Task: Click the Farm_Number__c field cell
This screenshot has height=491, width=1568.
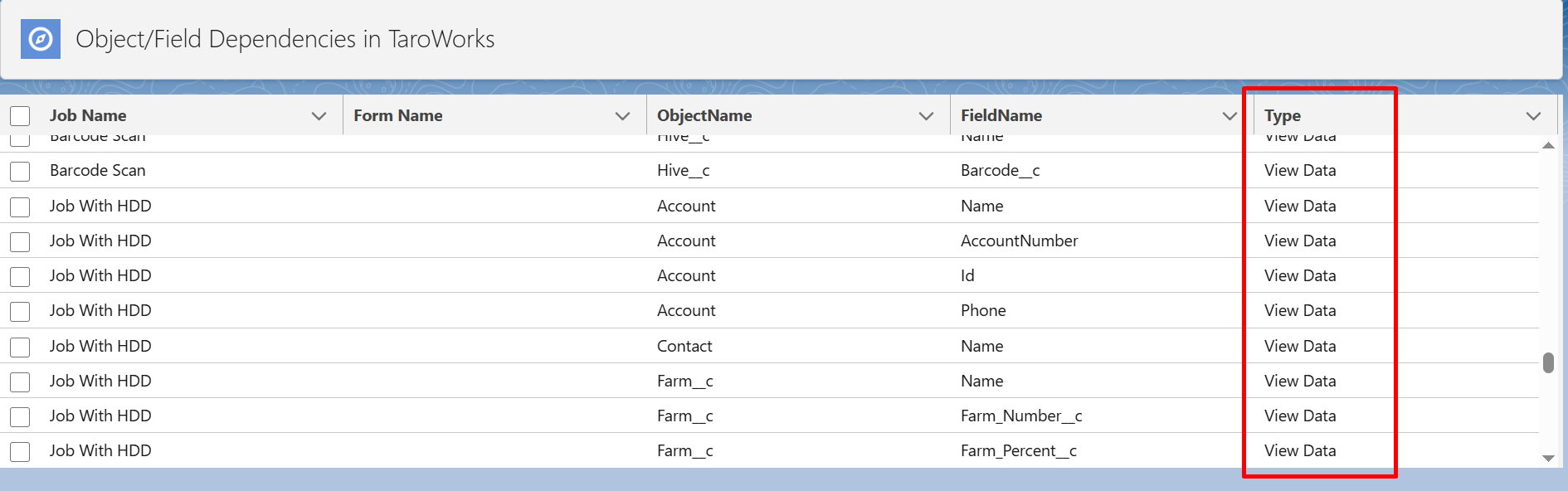Action: click(x=1021, y=416)
